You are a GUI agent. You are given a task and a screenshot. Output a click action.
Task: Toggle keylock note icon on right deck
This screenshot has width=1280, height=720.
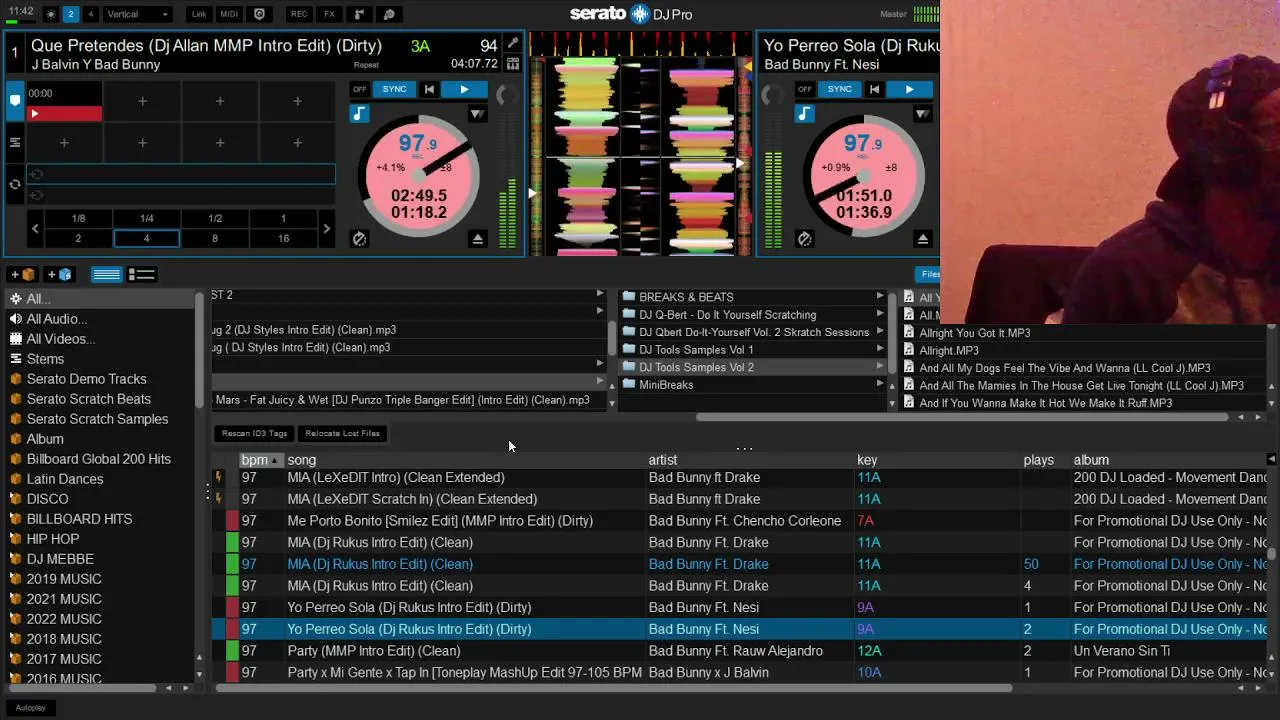(804, 114)
